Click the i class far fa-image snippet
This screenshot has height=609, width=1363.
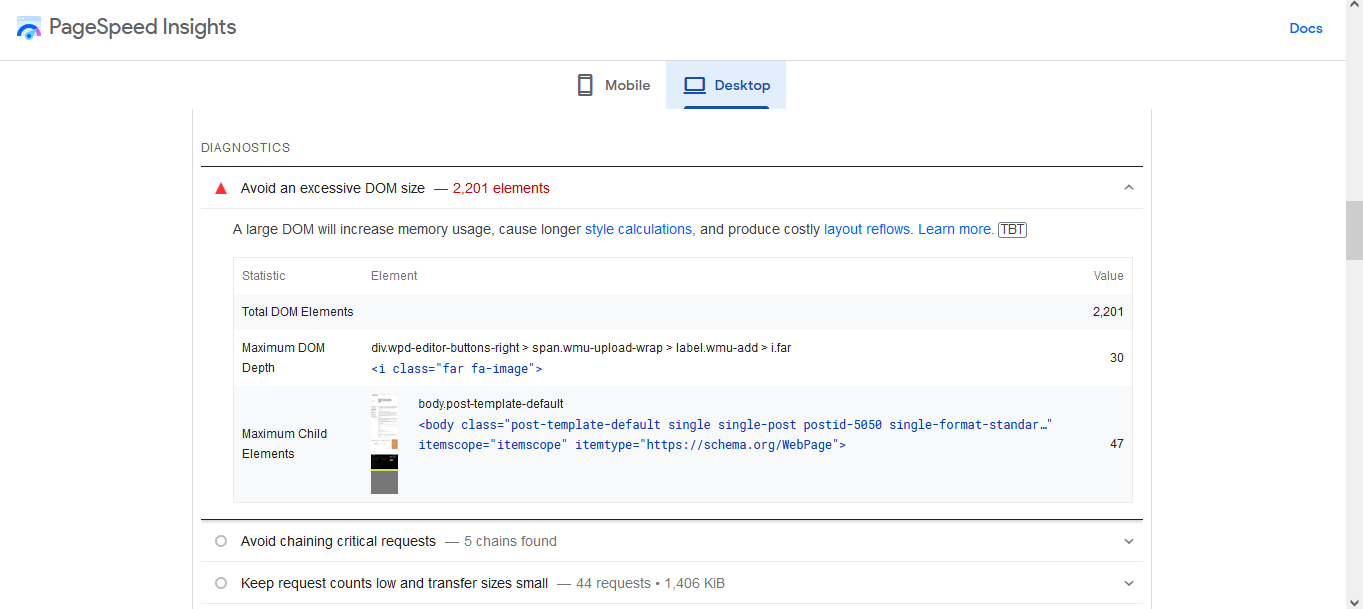457,369
